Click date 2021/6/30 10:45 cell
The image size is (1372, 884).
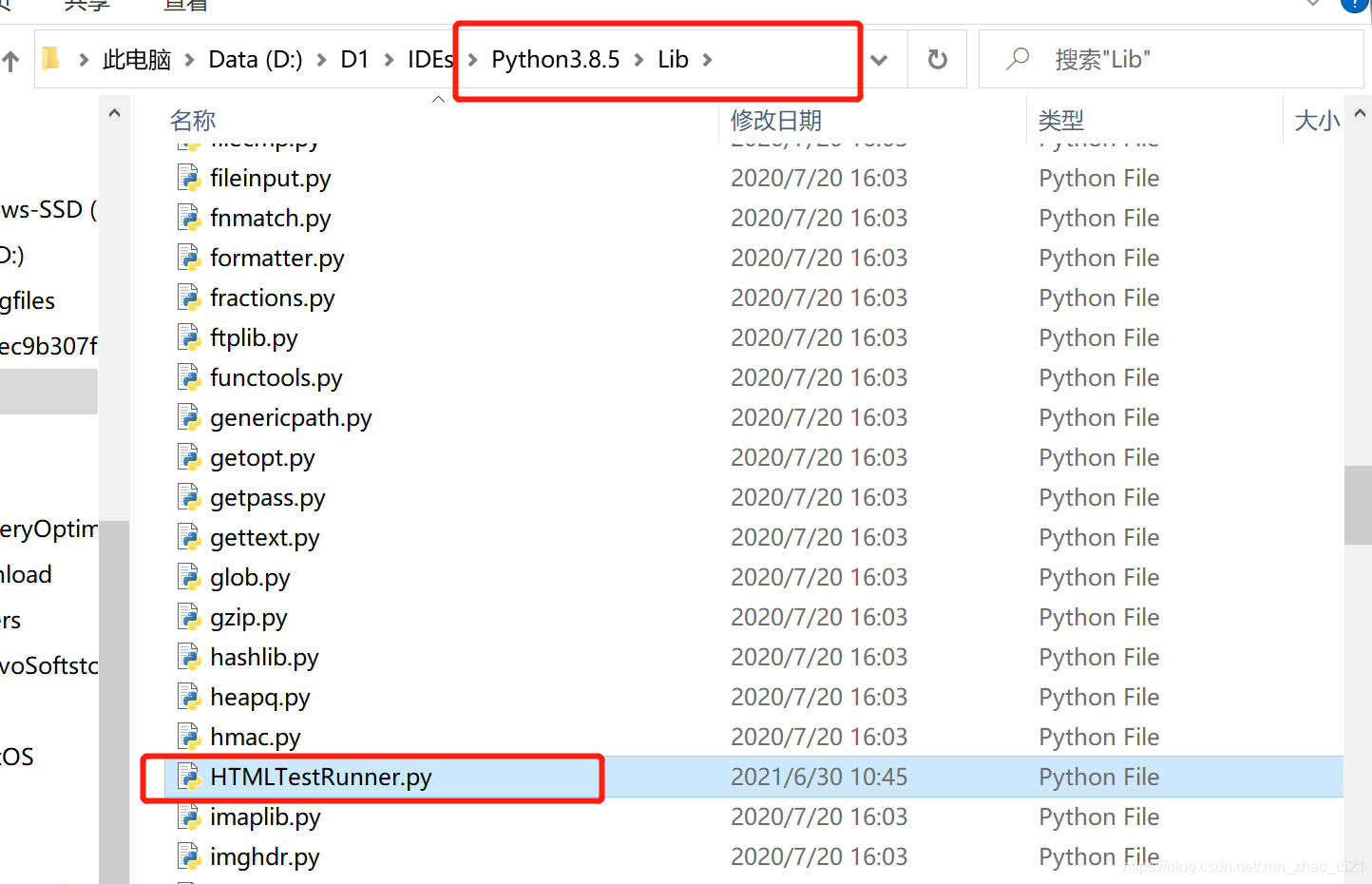(819, 777)
